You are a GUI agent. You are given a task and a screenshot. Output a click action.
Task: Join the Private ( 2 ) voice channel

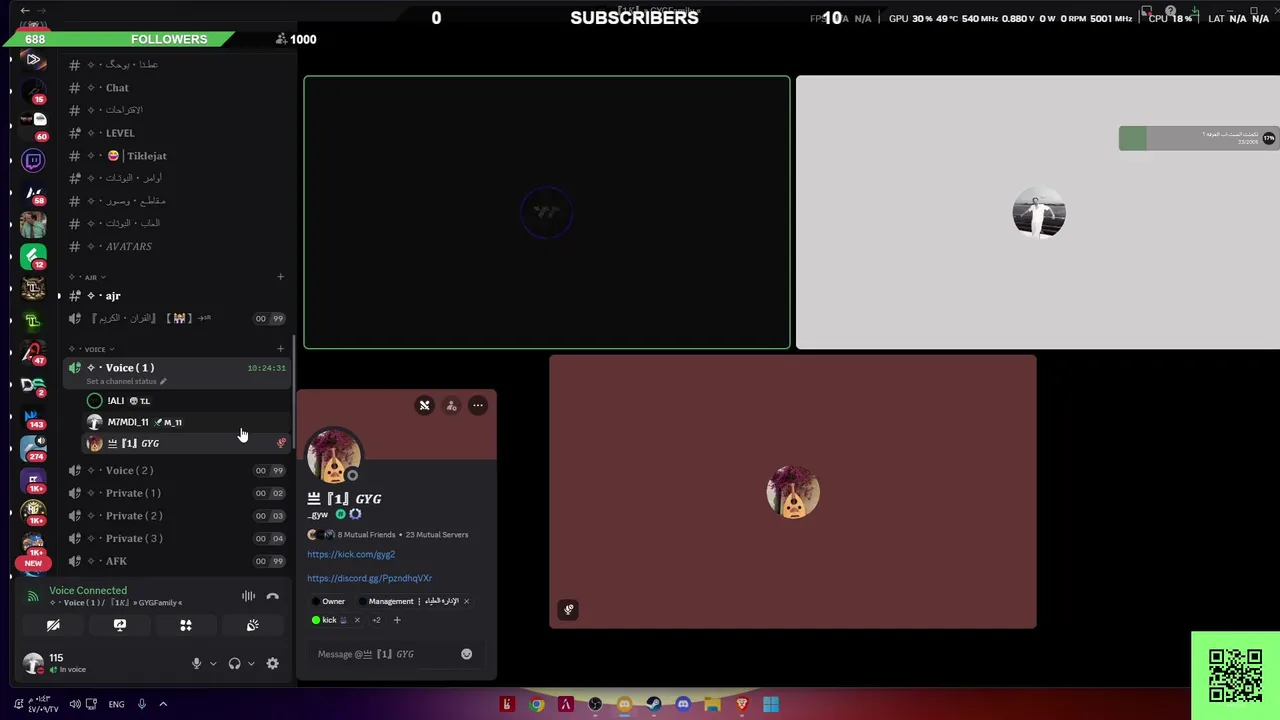176,515
